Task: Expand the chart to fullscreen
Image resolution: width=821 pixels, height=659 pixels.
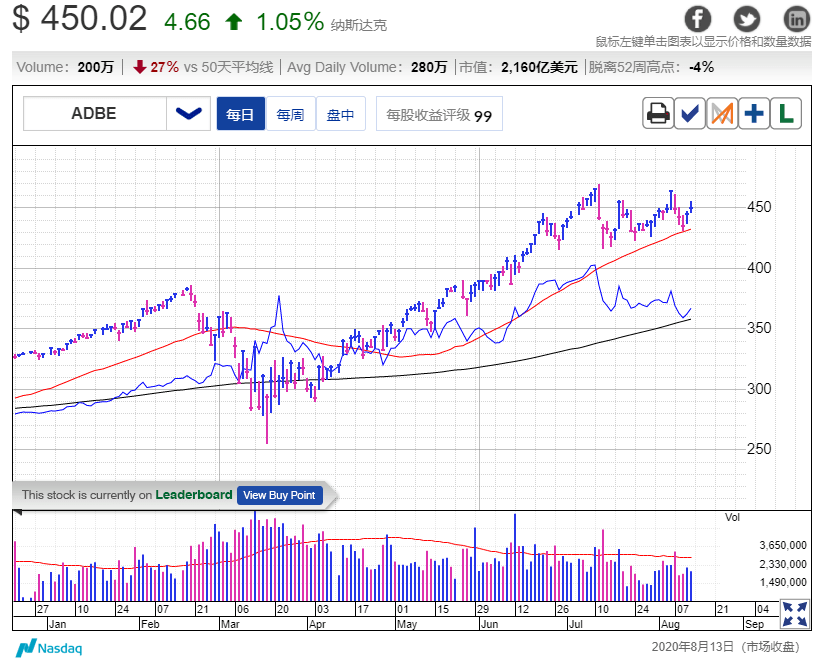Action: click(x=794, y=615)
